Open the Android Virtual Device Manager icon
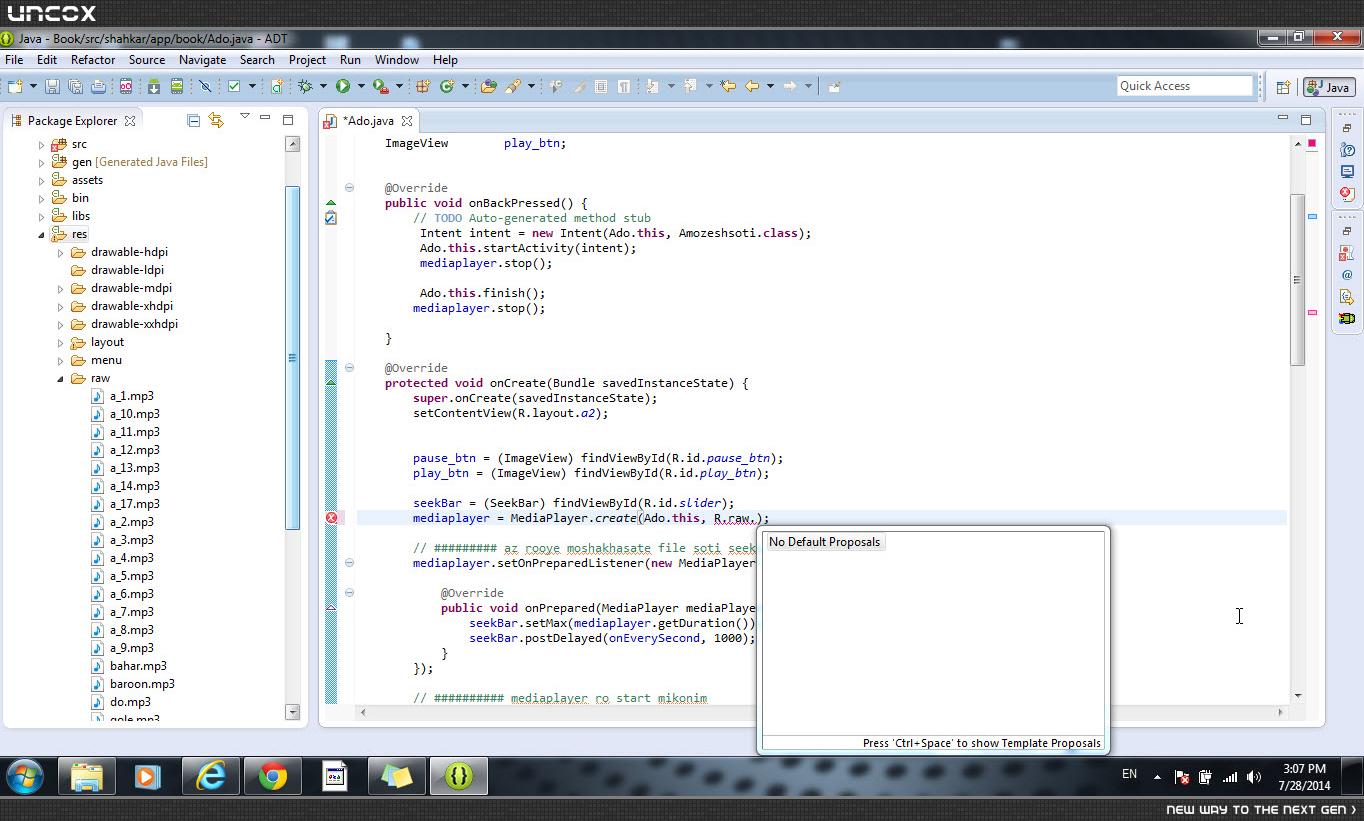Screen dimensions: 1364x821 click(x=177, y=86)
